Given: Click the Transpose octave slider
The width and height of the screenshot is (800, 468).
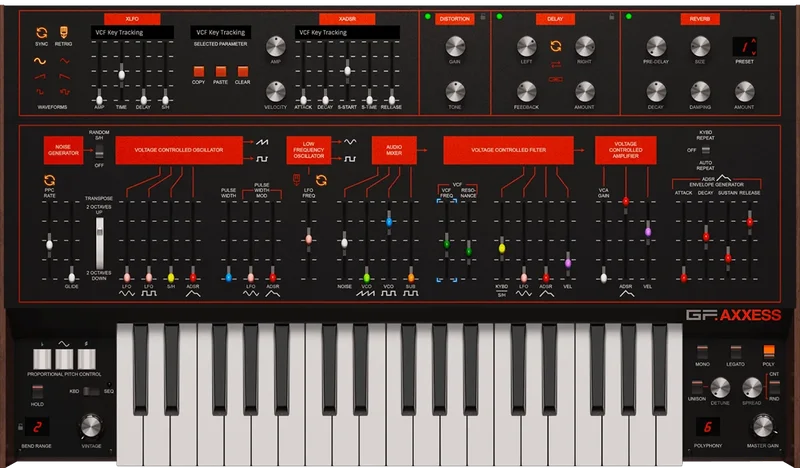Looking at the screenshot, I should [x=99, y=243].
